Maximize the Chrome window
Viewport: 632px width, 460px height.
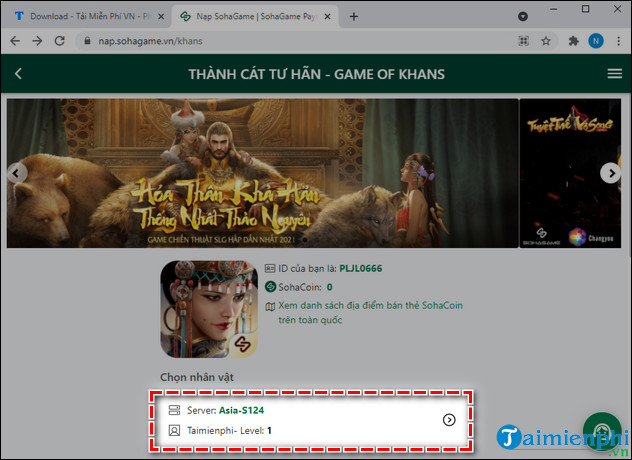click(585, 9)
